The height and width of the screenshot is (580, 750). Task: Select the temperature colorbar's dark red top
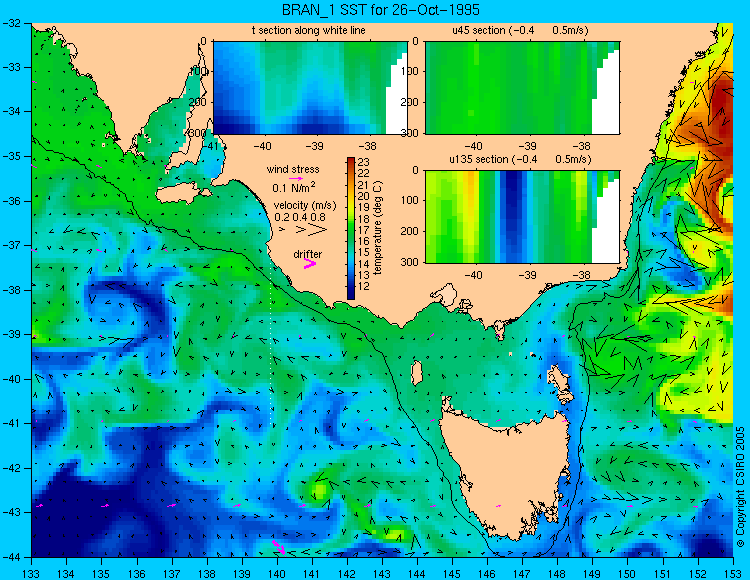click(x=351, y=161)
